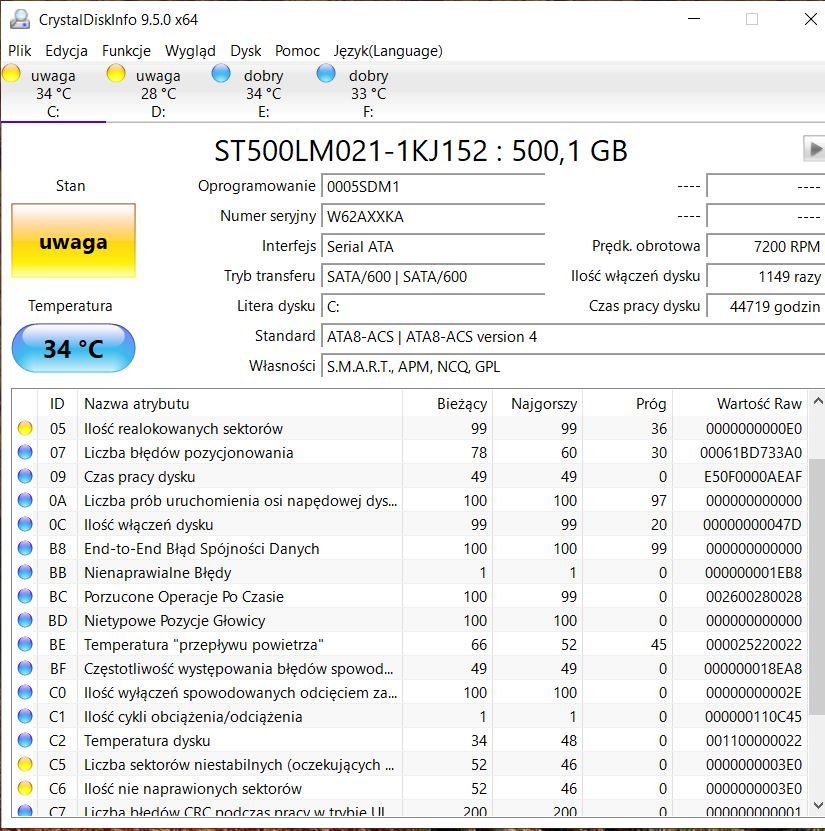Screen dimensions: 825x831
Task: Click blue status icon for attribute C2
Action: 25,740
